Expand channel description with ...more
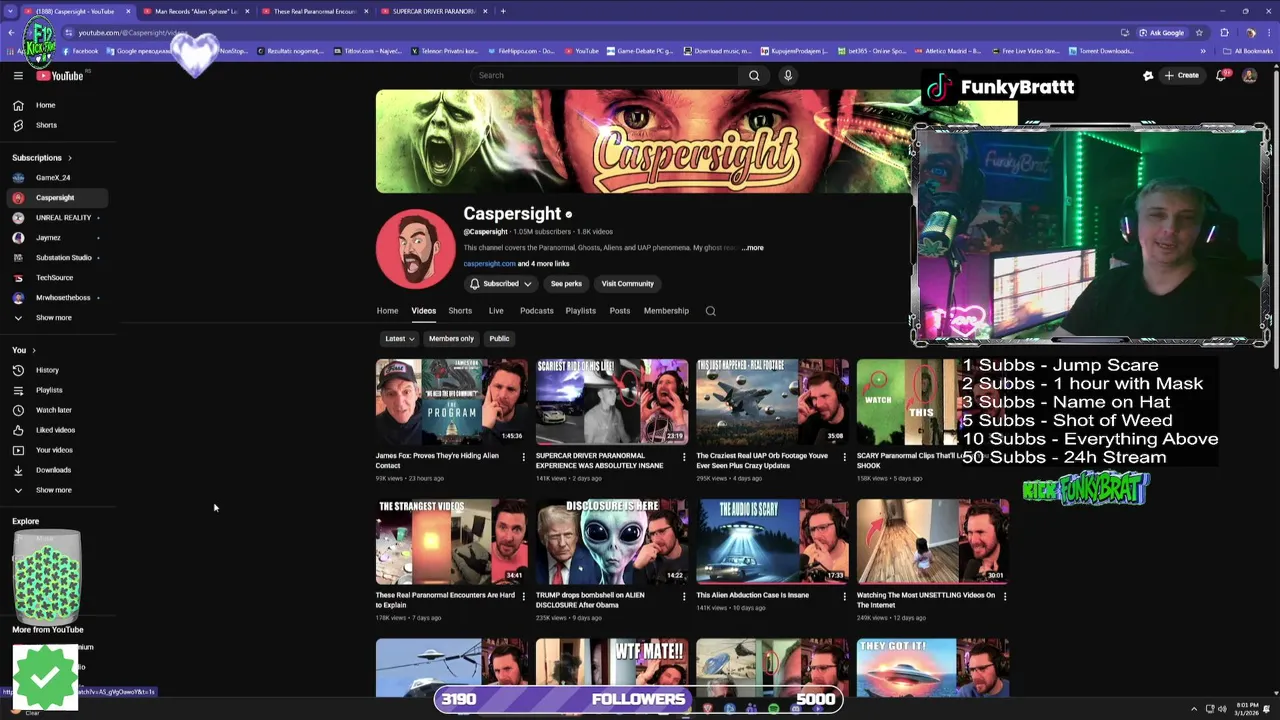Screen dimensions: 1280x720 [x=752, y=248]
